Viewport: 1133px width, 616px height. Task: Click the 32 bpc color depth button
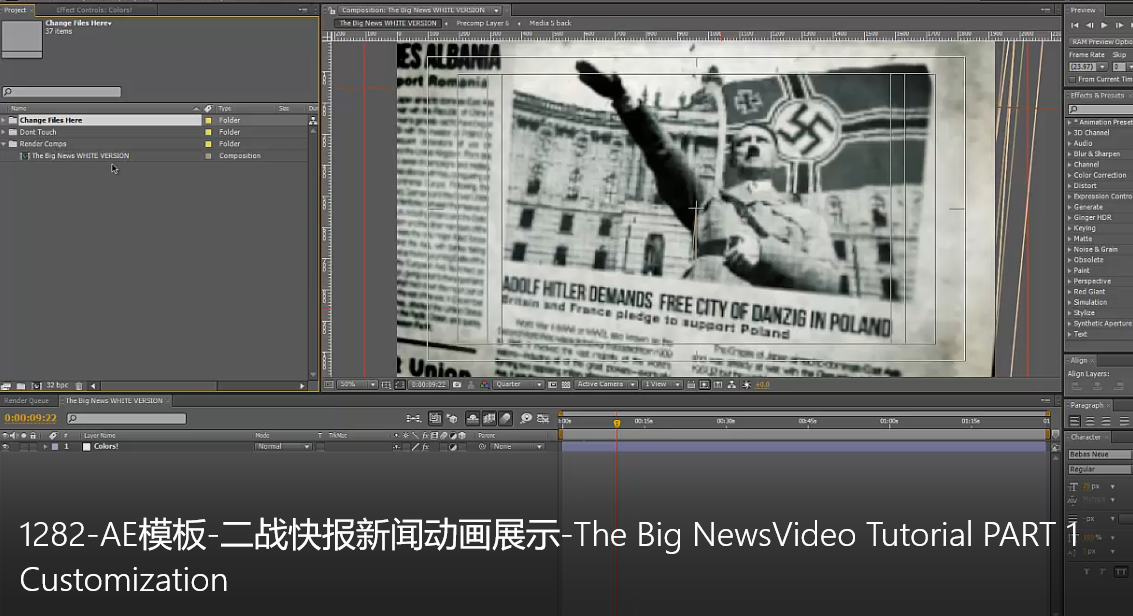tap(57, 386)
